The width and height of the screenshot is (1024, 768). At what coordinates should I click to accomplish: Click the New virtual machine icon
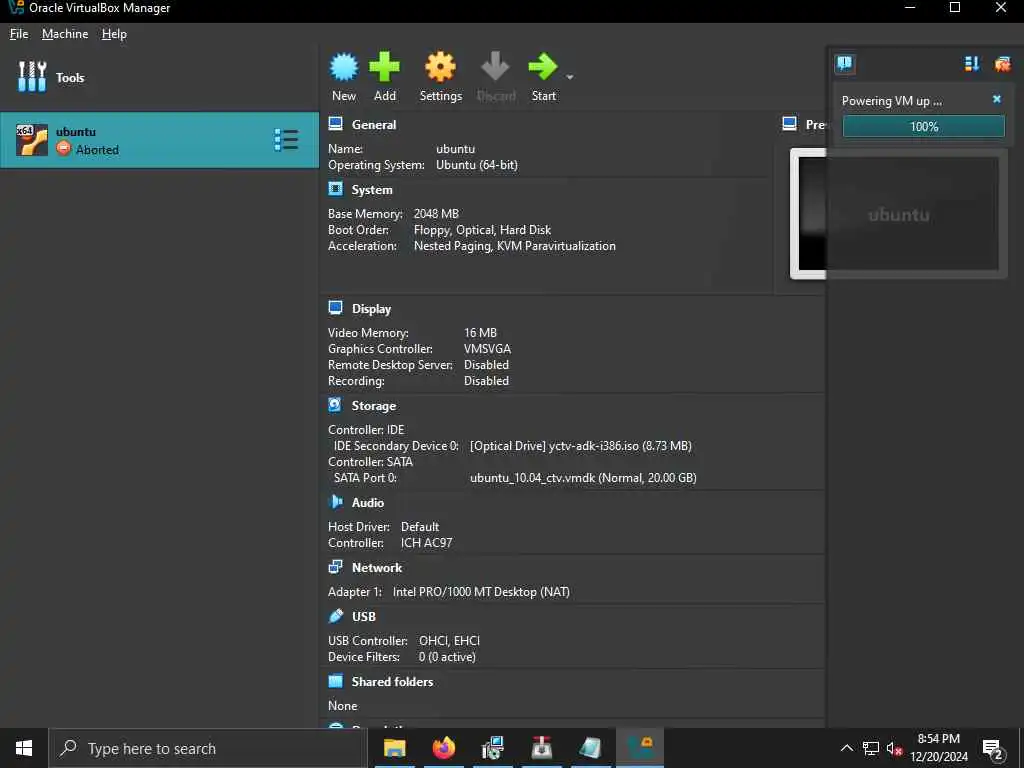pyautogui.click(x=344, y=67)
